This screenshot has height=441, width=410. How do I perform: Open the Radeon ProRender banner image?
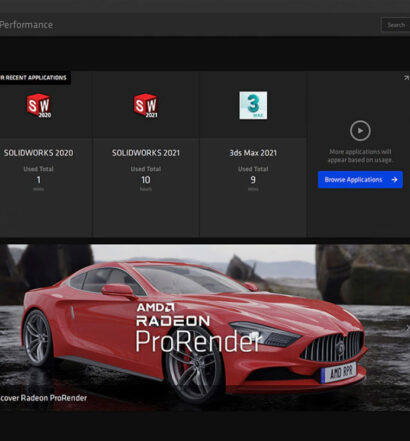205,328
